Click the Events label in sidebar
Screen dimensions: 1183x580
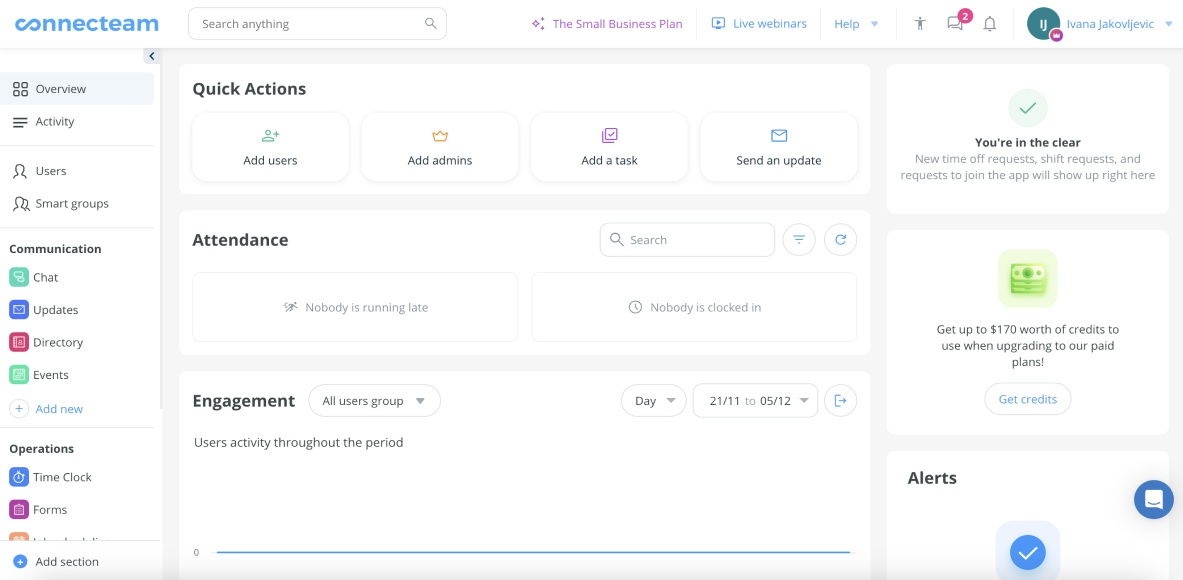(x=51, y=374)
